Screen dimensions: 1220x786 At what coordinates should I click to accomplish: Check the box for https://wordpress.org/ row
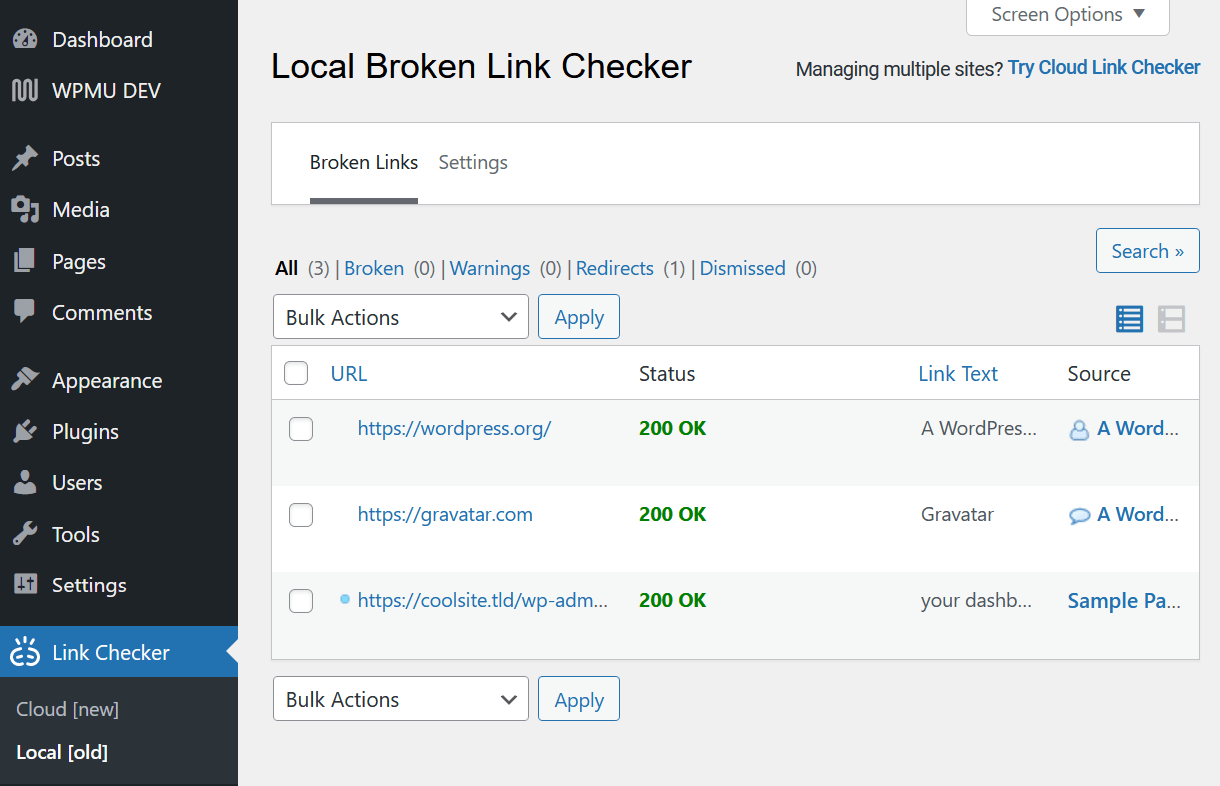(x=301, y=429)
